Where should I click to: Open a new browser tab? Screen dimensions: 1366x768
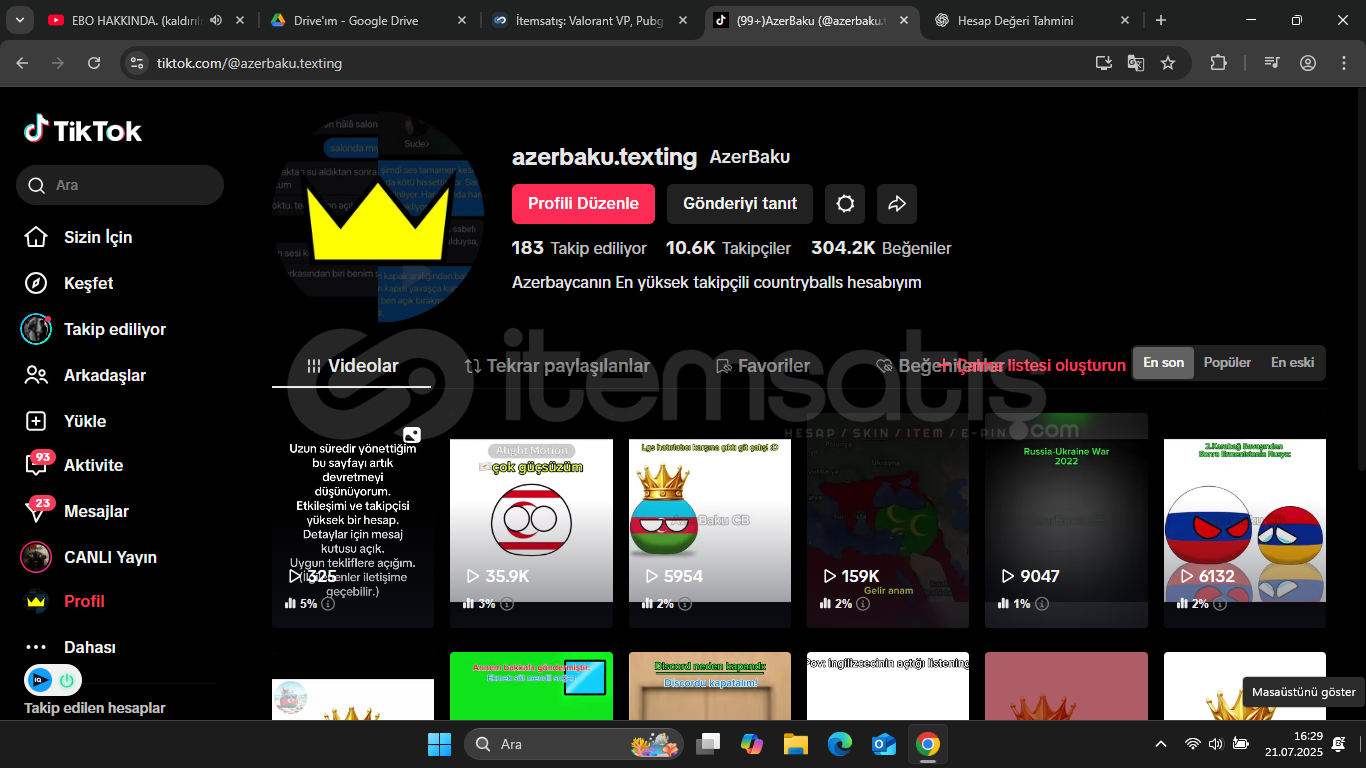(1161, 20)
